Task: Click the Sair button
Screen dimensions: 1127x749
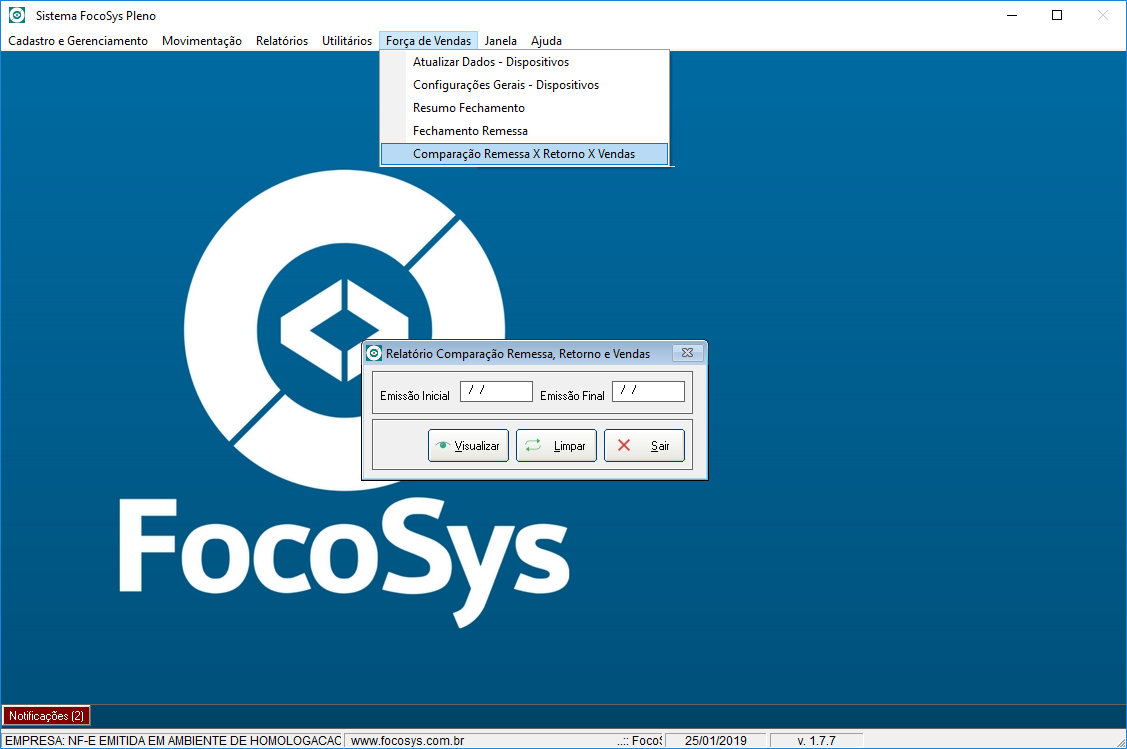Action: (644, 446)
